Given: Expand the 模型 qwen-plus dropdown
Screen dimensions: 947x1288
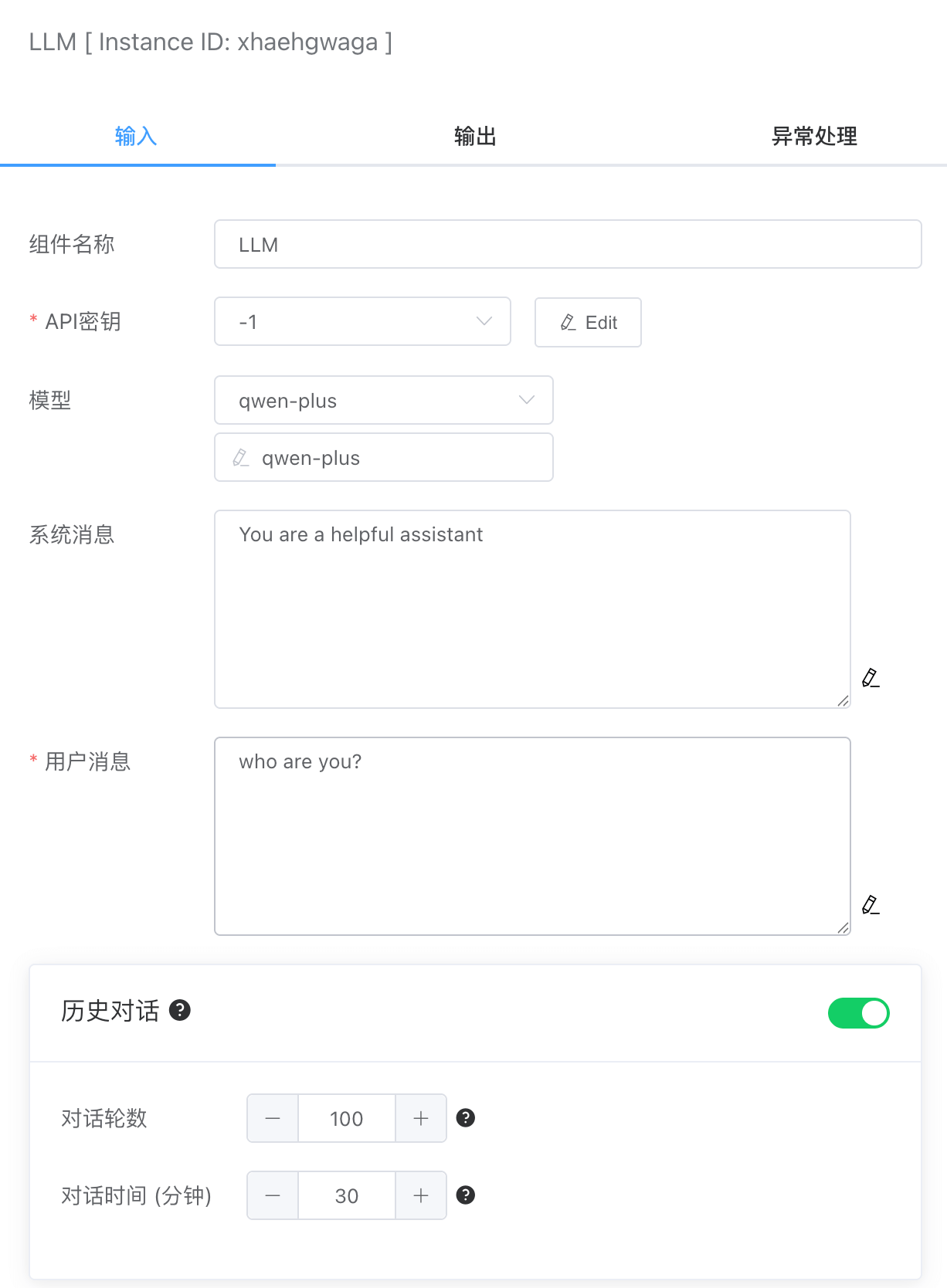Looking at the screenshot, I should click(x=383, y=400).
